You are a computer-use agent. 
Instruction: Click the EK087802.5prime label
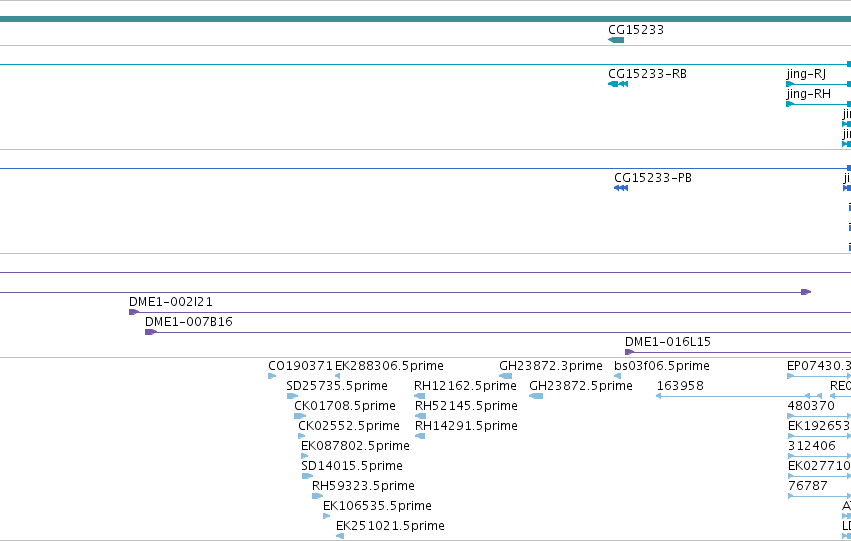tap(355, 446)
